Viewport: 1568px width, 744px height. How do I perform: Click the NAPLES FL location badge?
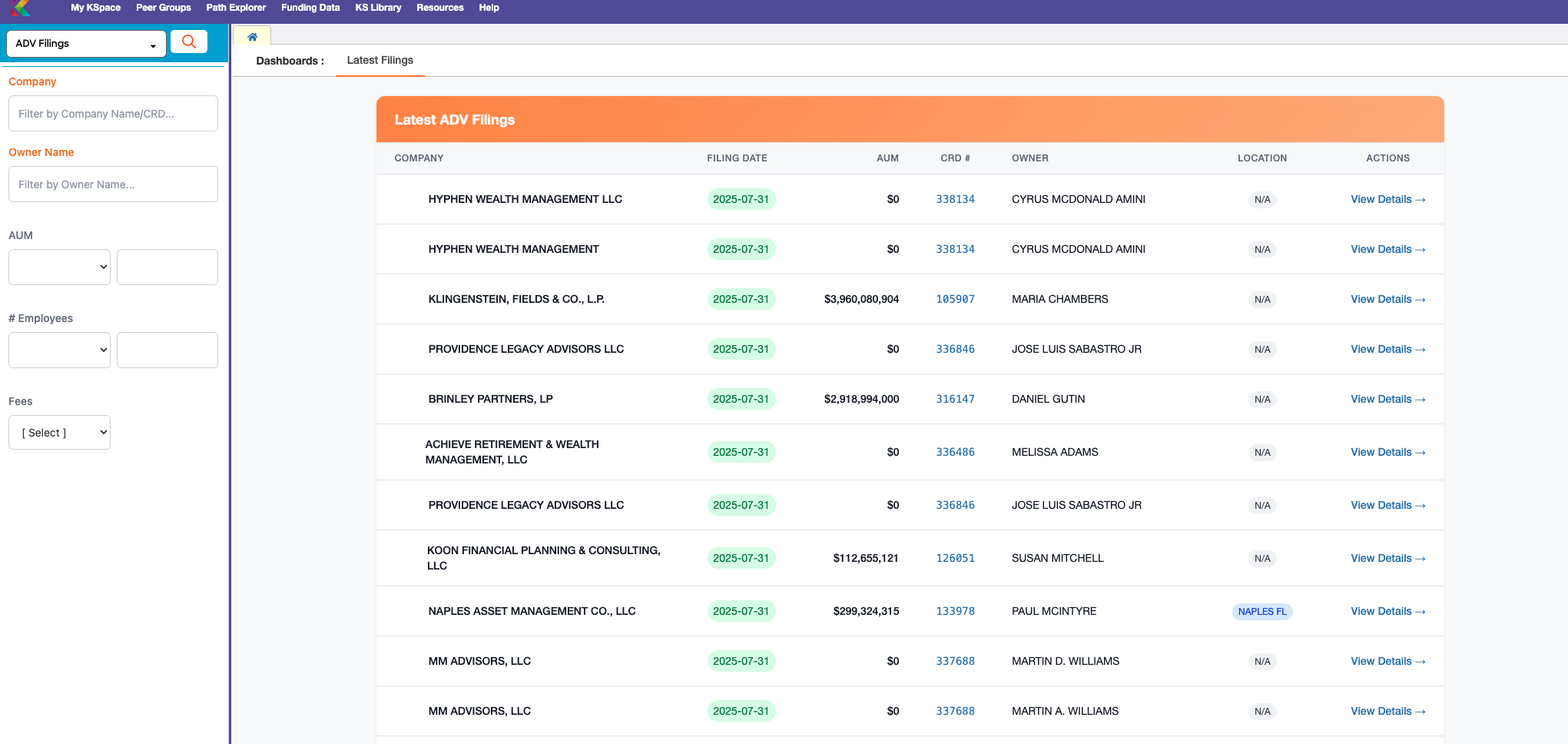click(x=1261, y=612)
